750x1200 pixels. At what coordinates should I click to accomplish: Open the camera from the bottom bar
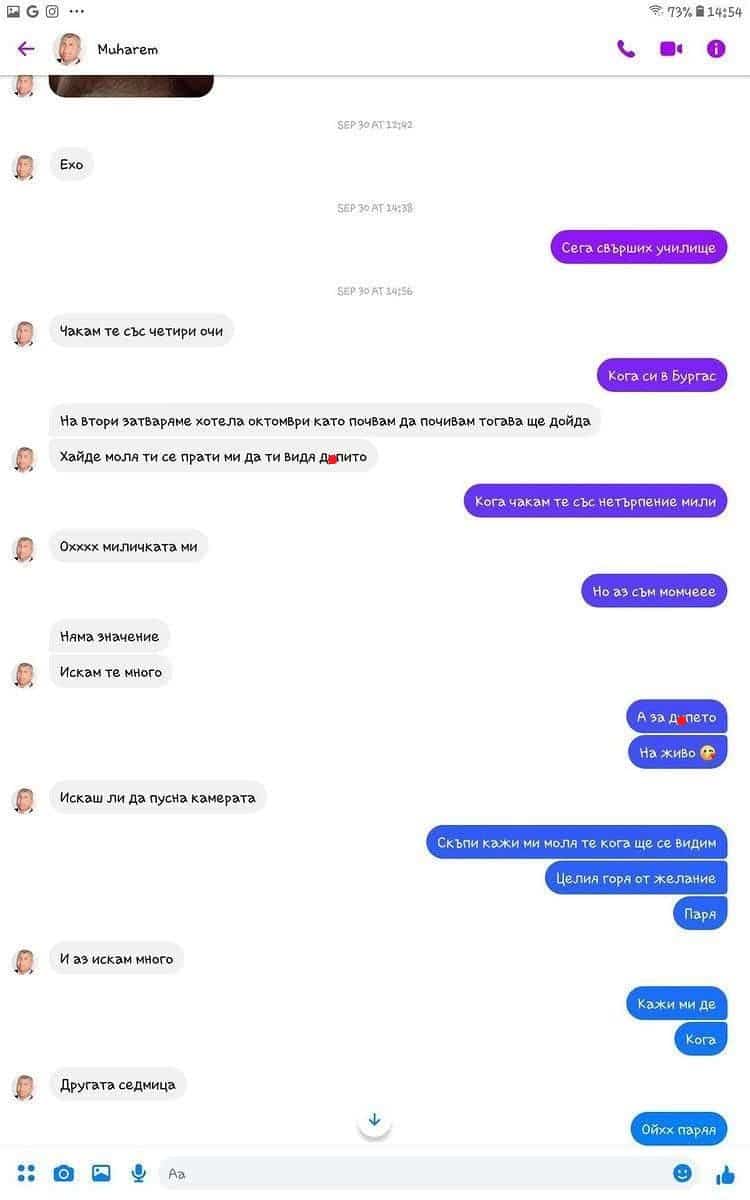point(64,1173)
